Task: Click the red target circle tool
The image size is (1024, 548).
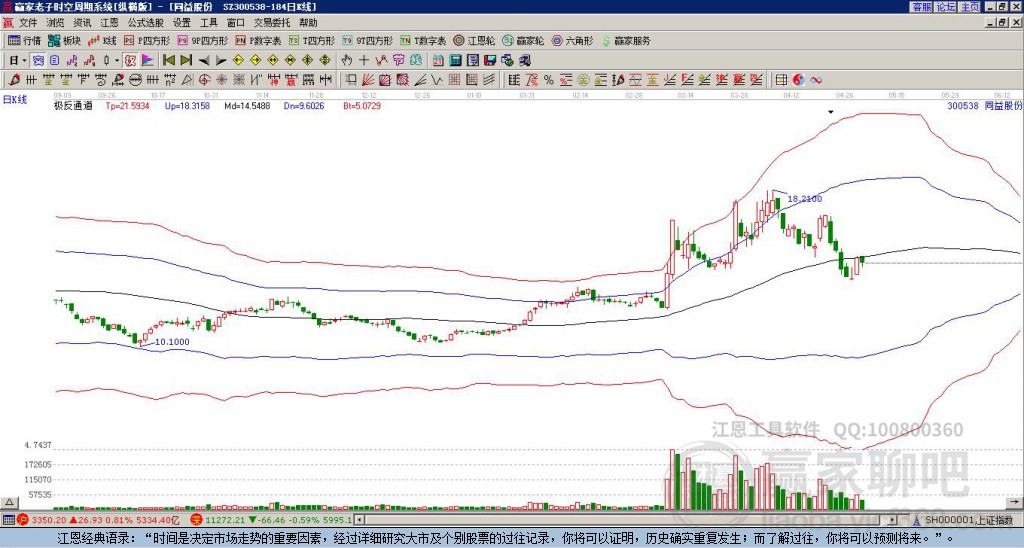Action: (204, 80)
